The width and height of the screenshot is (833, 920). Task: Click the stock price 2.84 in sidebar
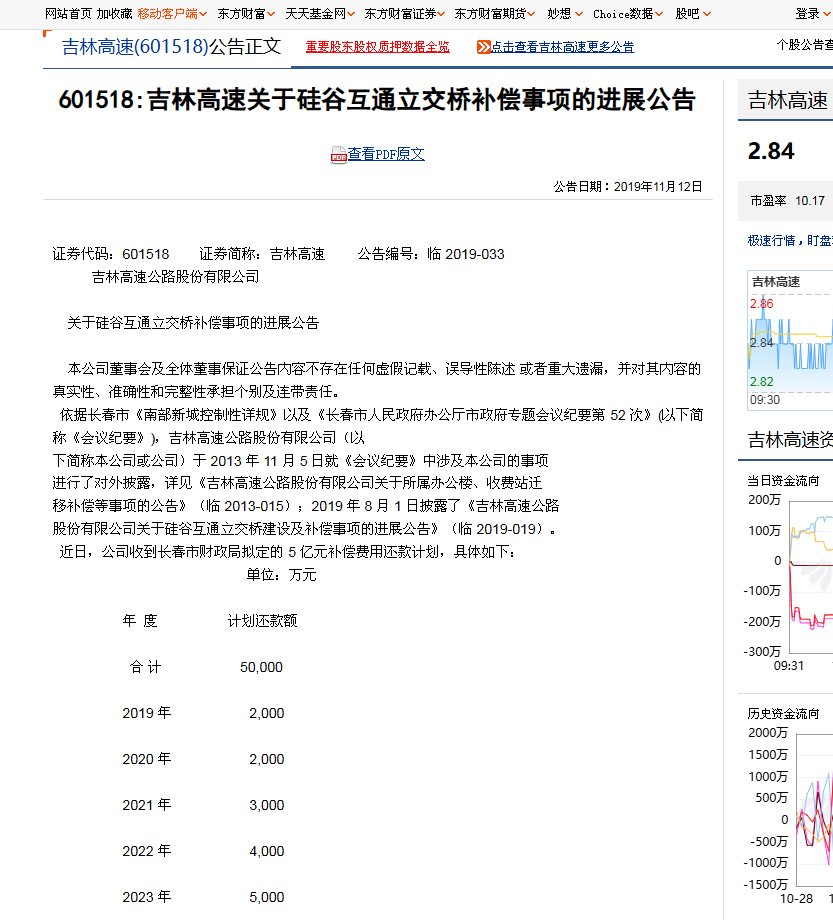click(x=771, y=151)
